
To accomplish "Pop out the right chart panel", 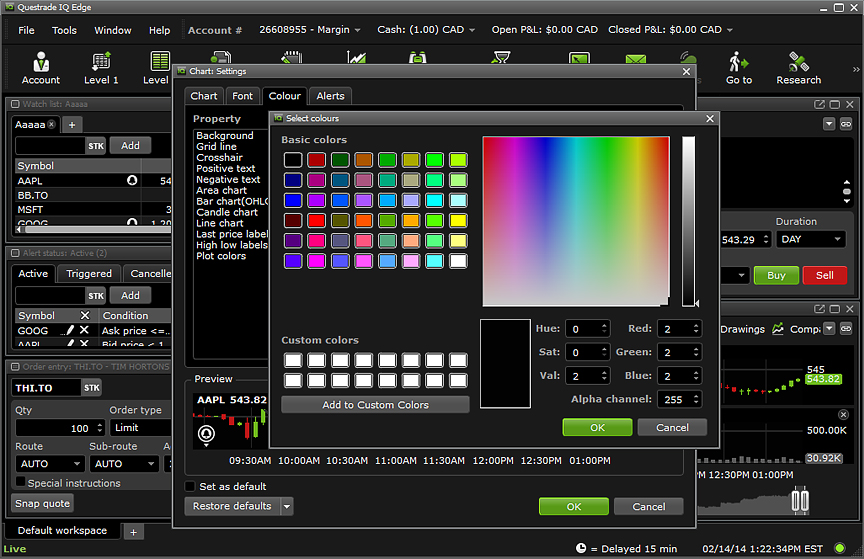I will (819, 309).
